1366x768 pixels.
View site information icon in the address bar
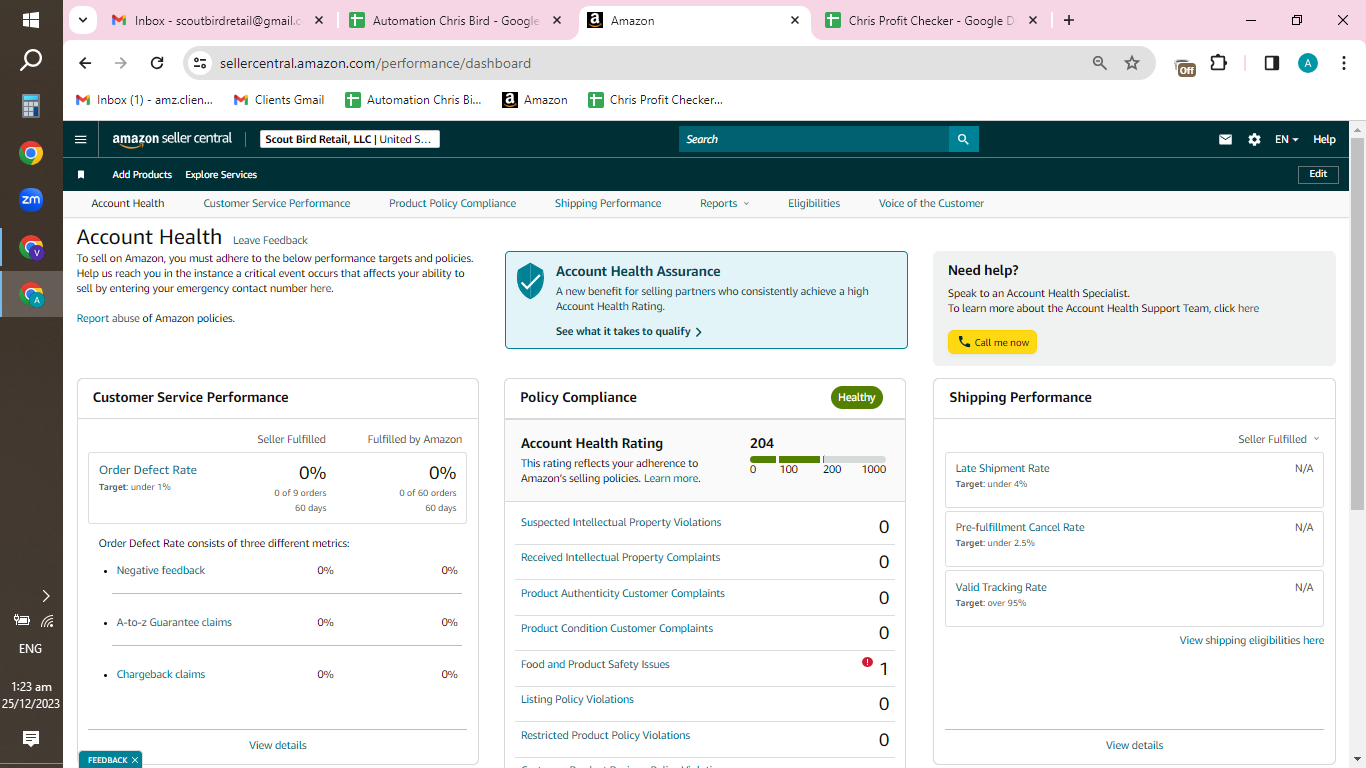point(200,63)
